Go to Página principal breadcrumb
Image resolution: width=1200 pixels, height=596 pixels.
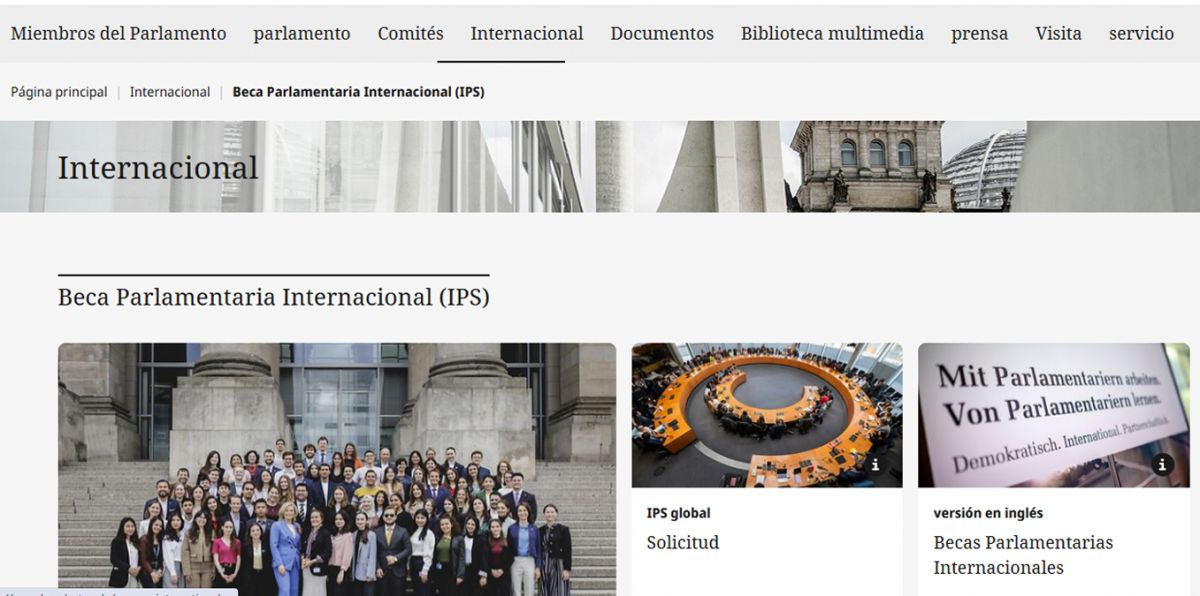coord(59,92)
